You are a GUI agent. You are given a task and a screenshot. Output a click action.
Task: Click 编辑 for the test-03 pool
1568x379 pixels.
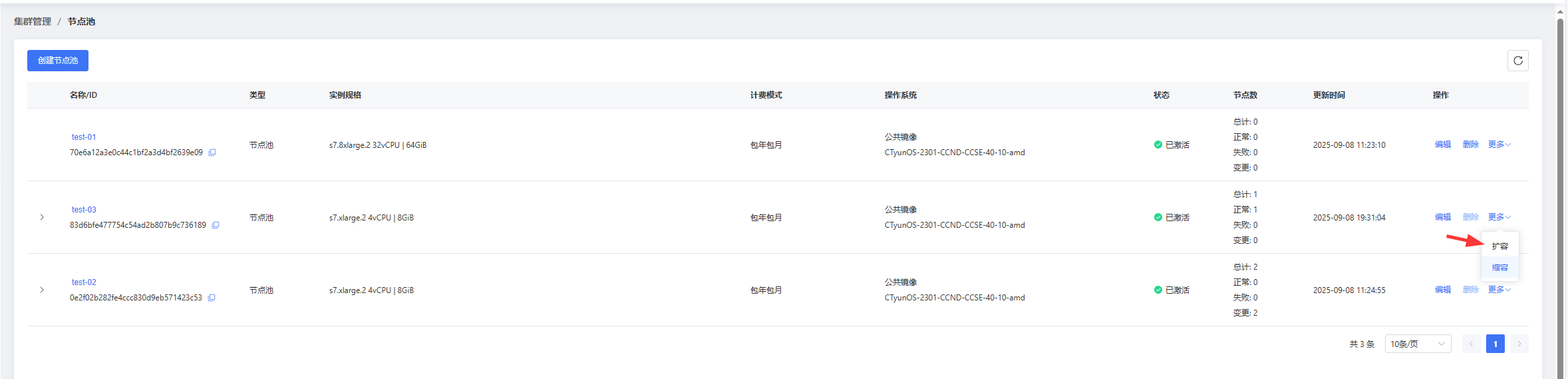[x=1442, y=217]
